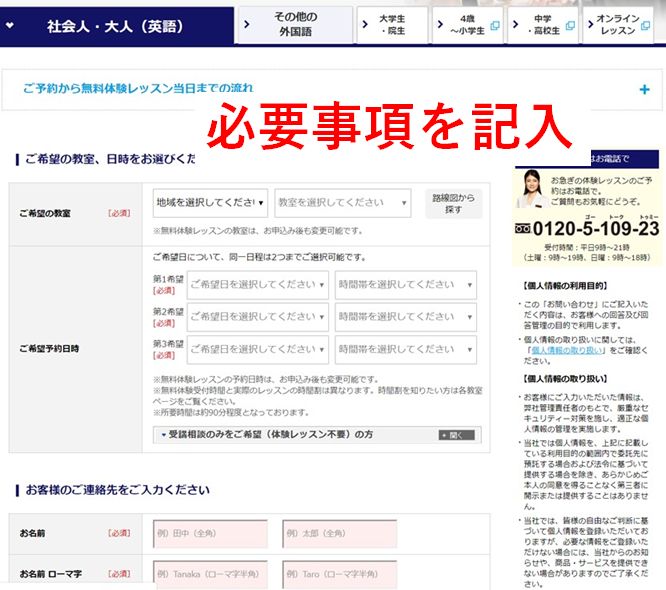
Task: Expand ご予約から無料体験レッスン当日までの流れ with plus icon
Action: (x=644, y=90)
